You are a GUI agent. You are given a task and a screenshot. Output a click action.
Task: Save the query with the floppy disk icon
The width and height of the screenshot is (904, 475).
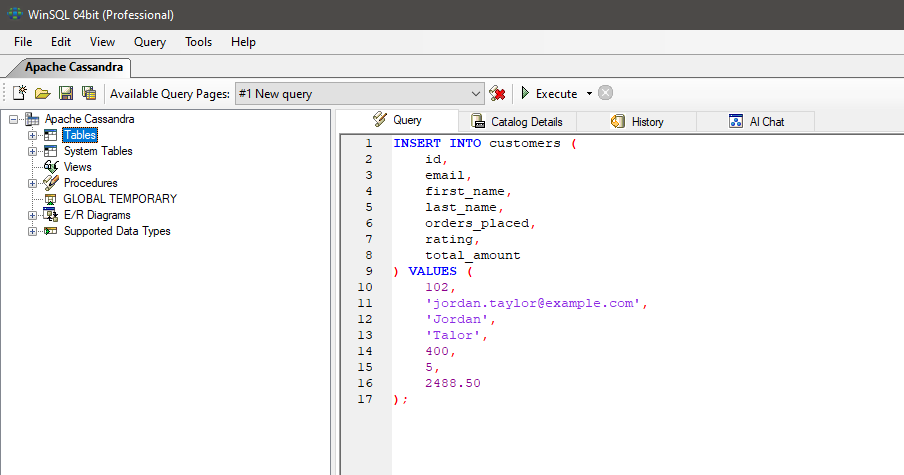66,93
